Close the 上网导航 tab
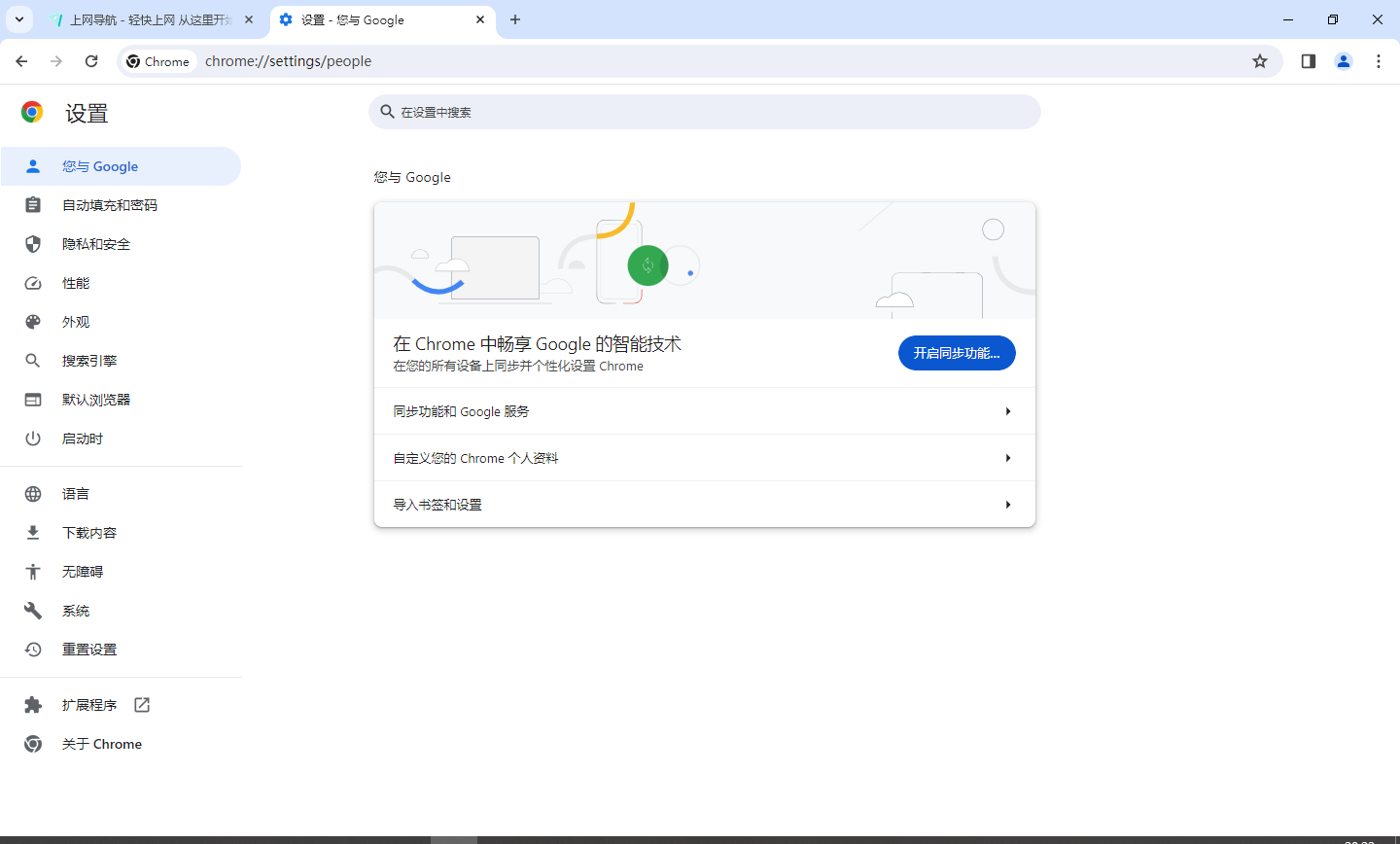1400x844 pixels. 249,19
